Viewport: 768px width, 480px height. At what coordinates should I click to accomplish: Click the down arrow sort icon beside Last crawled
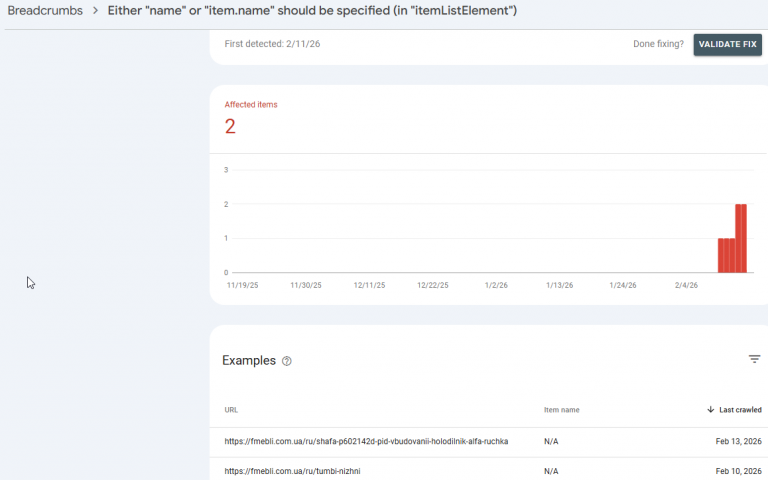pyautogui.click(x=710, y=409)
